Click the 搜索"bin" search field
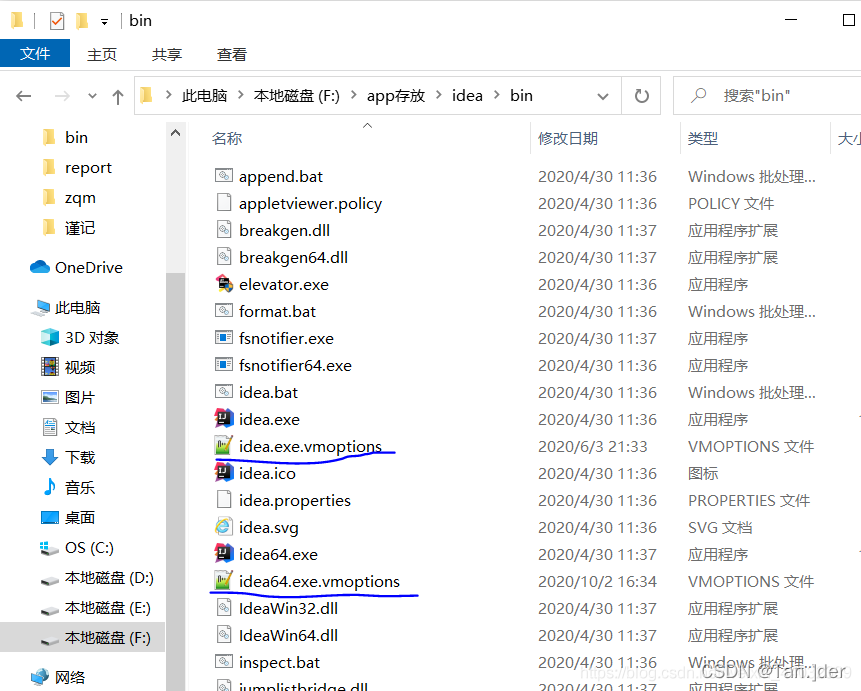 coord(769,96)
